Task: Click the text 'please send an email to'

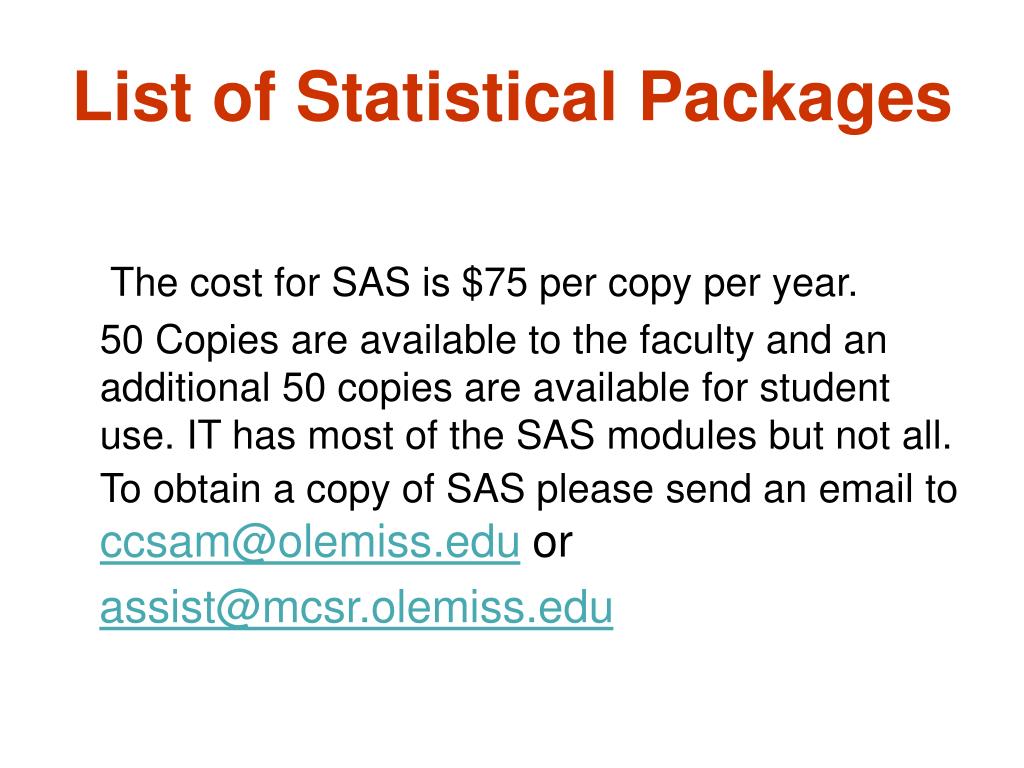Action: pos(746,490)
